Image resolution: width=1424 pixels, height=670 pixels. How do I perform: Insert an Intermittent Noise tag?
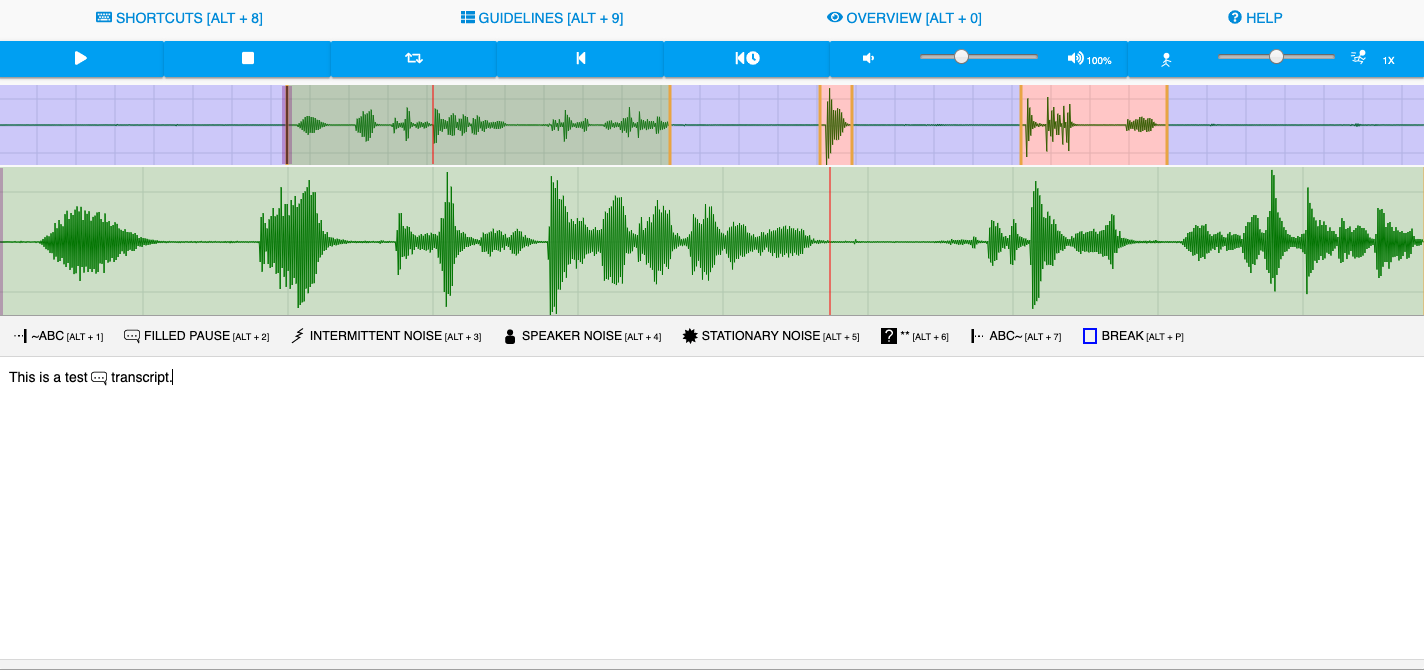tap(385, 336)
